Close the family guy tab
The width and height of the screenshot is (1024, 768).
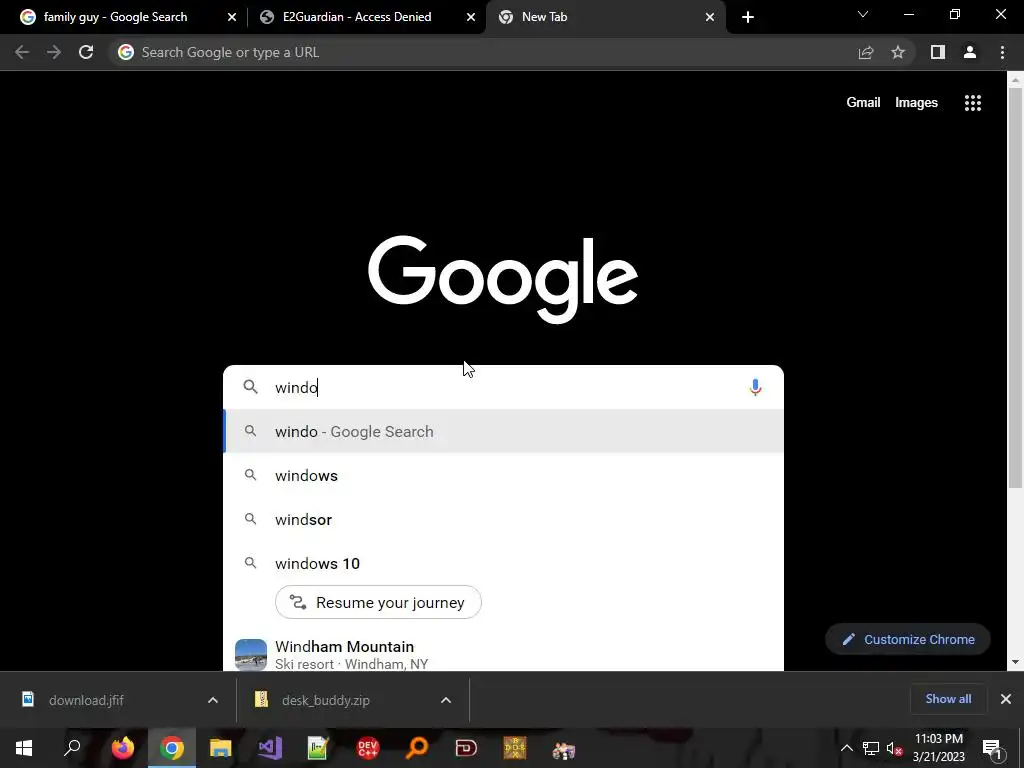(x=232, y=18)
